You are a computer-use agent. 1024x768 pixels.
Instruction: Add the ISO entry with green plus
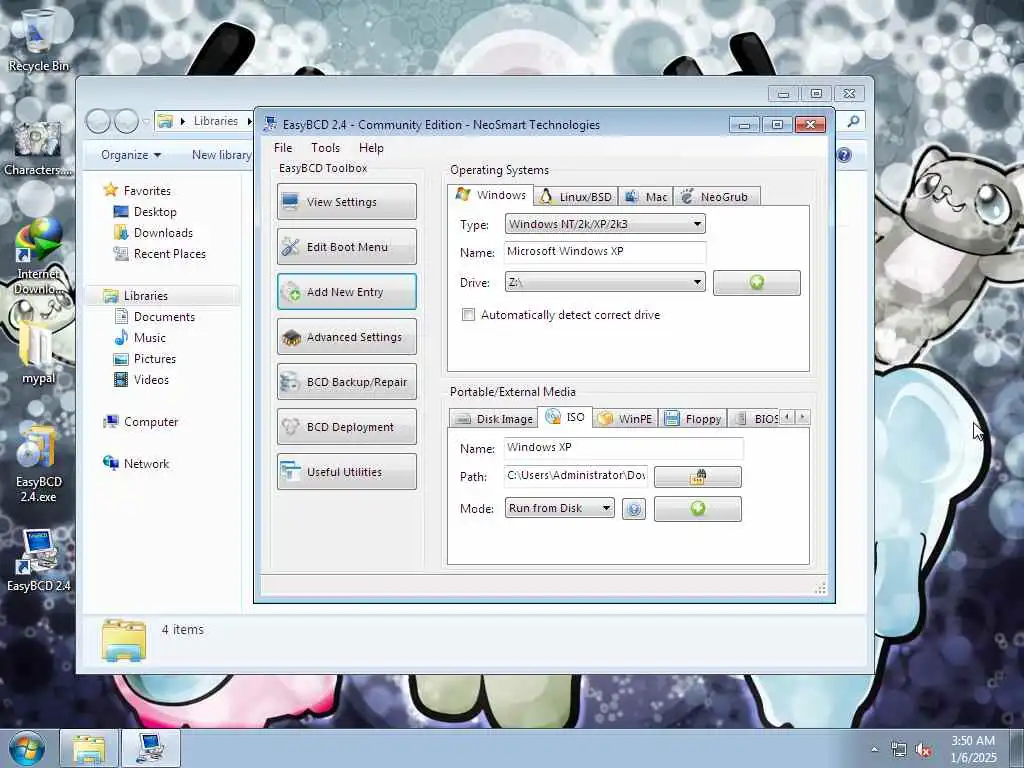(x=697, y=509)
